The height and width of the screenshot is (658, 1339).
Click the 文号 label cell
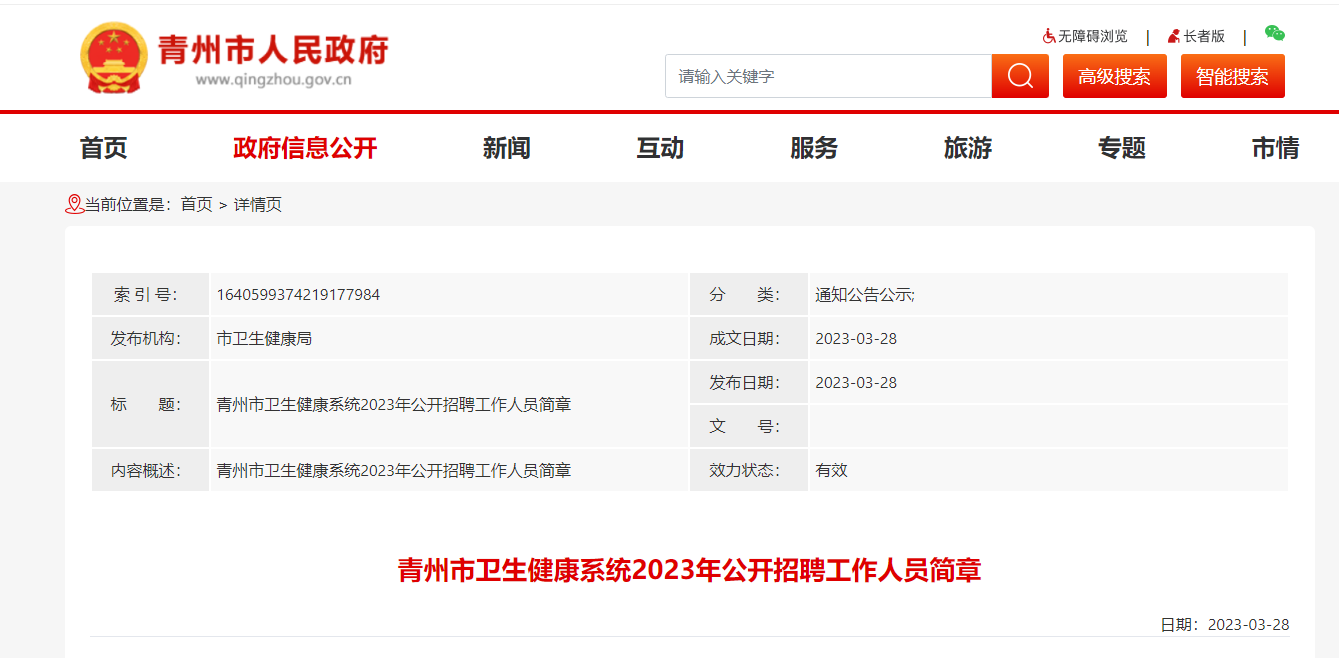pos(748,426)
